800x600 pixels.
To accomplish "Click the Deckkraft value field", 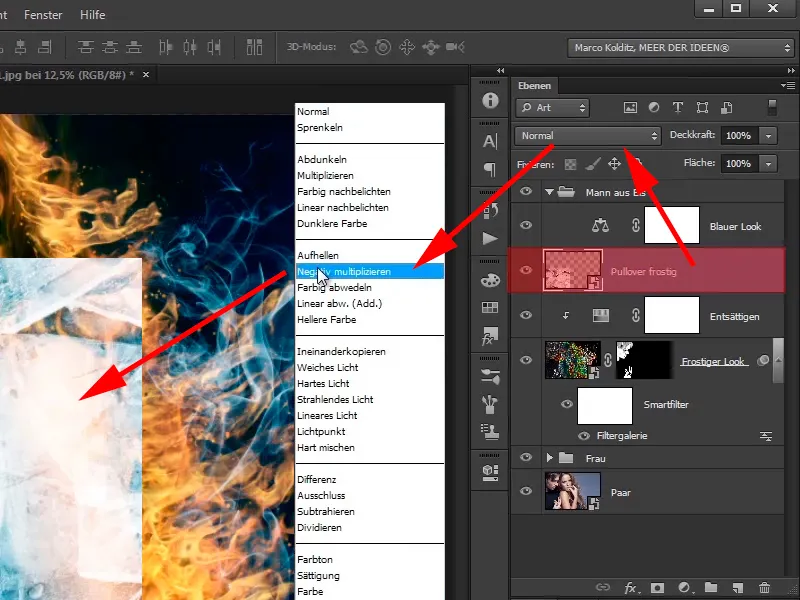I will pyautogui.click(x=739, y=136).
